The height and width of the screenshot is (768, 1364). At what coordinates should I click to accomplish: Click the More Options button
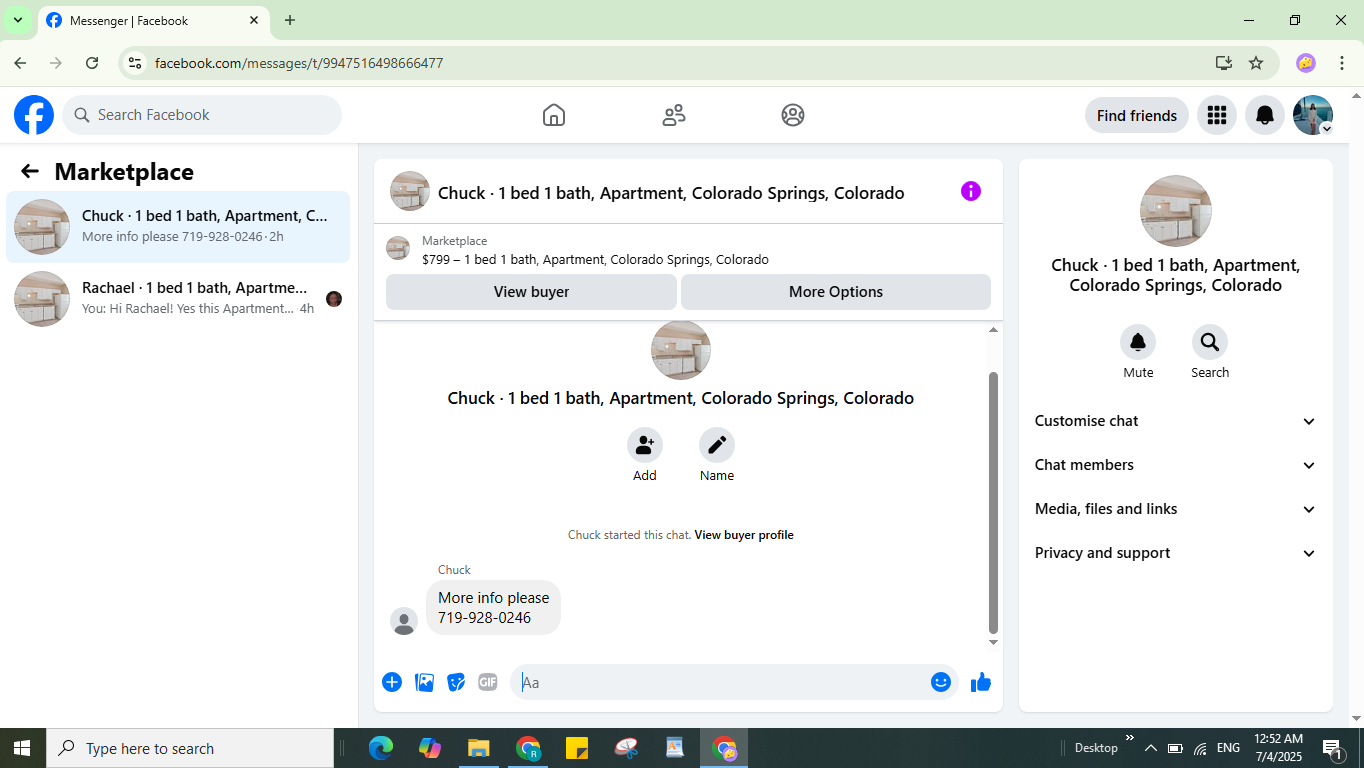836,292
